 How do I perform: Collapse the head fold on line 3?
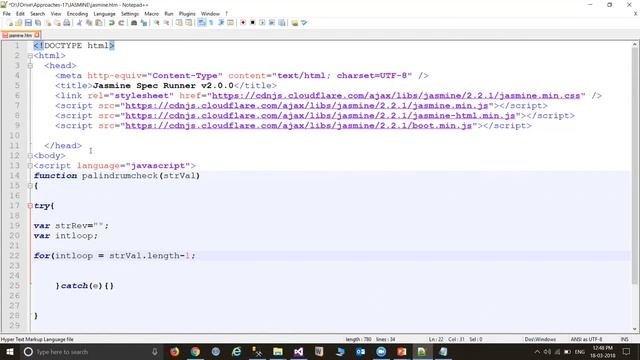click(x=30, y=65)
